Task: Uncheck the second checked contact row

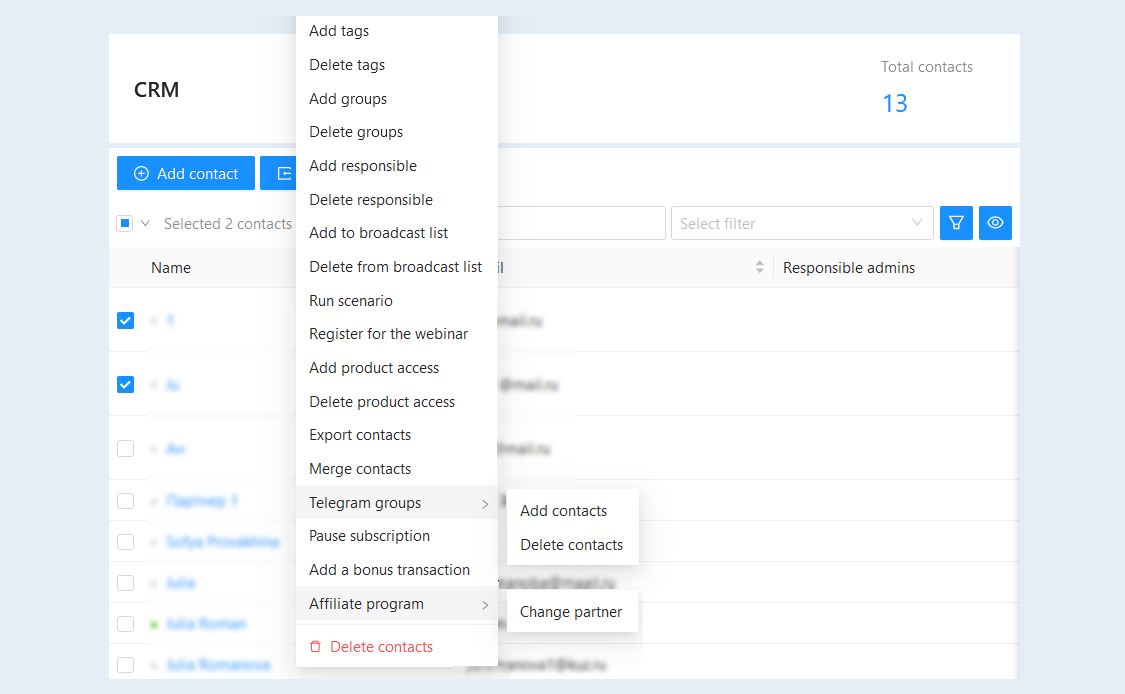Action: (126, 385)
